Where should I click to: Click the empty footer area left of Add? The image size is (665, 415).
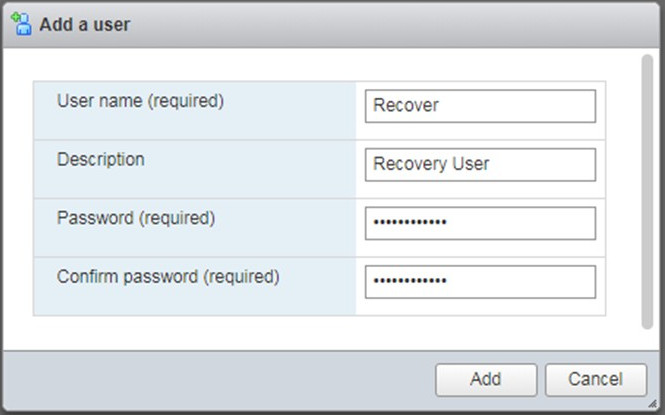pyautogui.click(x=220, y=380)
